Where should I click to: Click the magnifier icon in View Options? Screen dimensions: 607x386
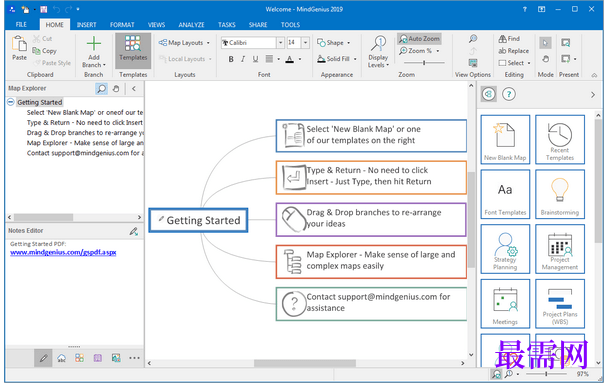pyautogui.click(x=473, y=39)
